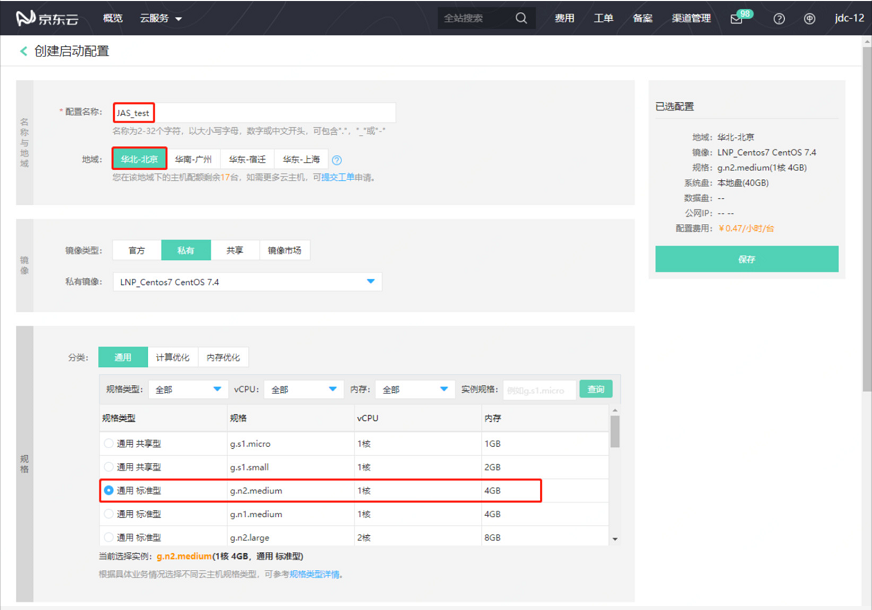The image size is (872, 610).
Task: Select g.n2.medium radio button
Action: [108, 490]
